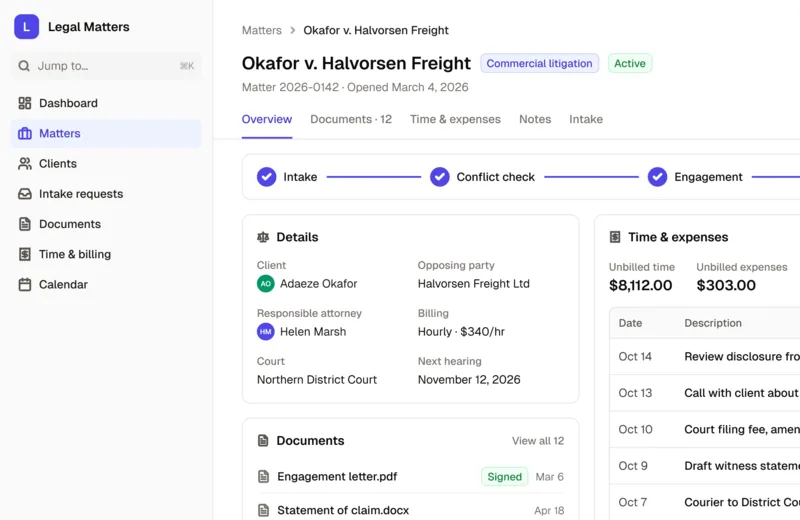Click the Signed status badge
Image resolution: width=800 pixels, height=520 pixels.
point(505,477)
